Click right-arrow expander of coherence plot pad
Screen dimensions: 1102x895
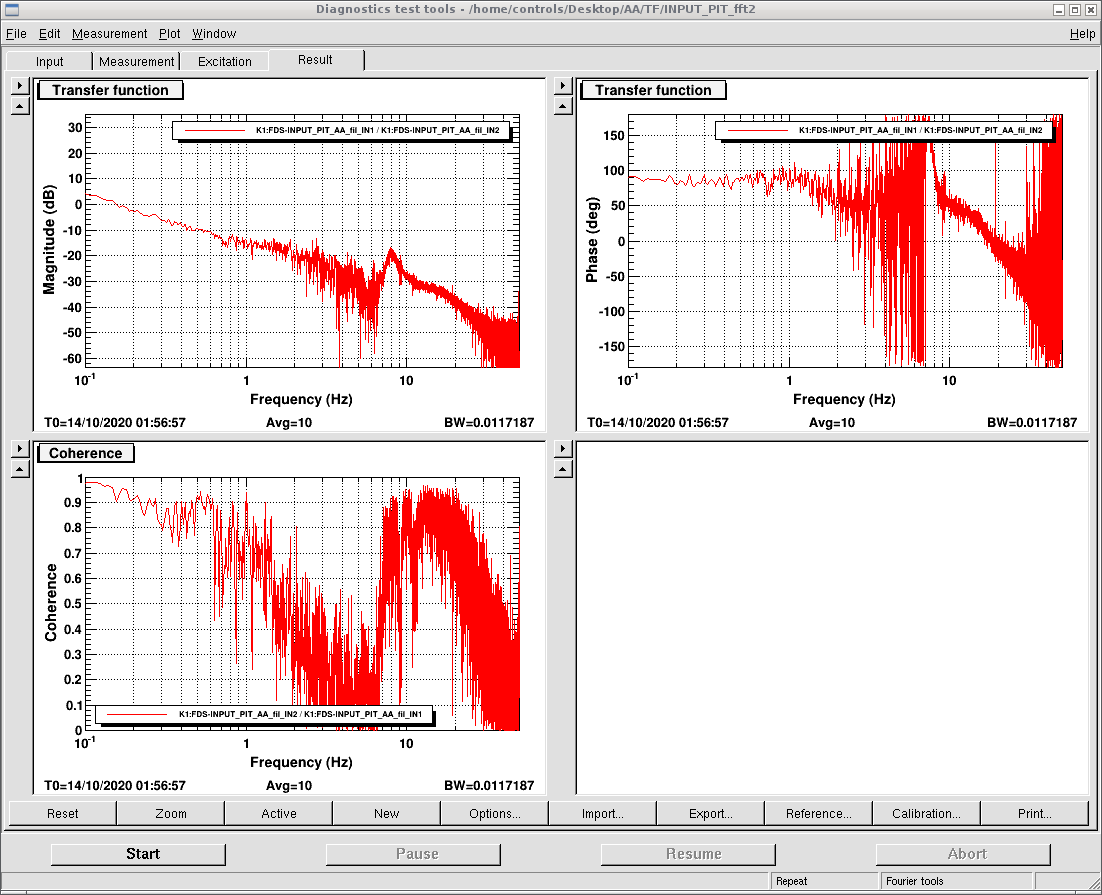(20, 449)
